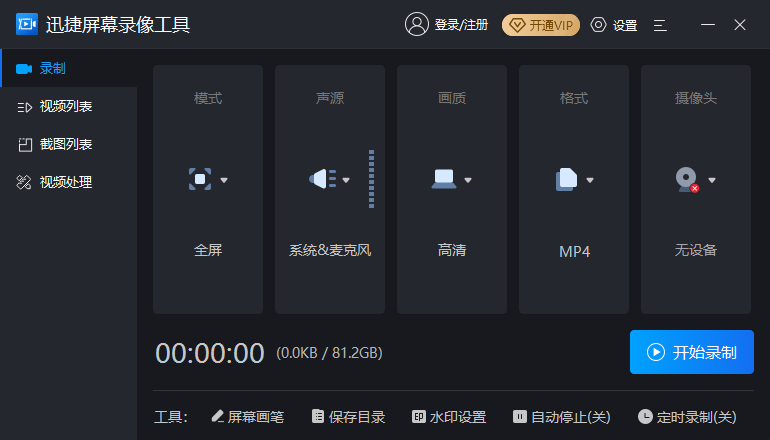Click the (0.0KB / 81.2GB) storage readout
770x440 pixels.
(330, 353)
